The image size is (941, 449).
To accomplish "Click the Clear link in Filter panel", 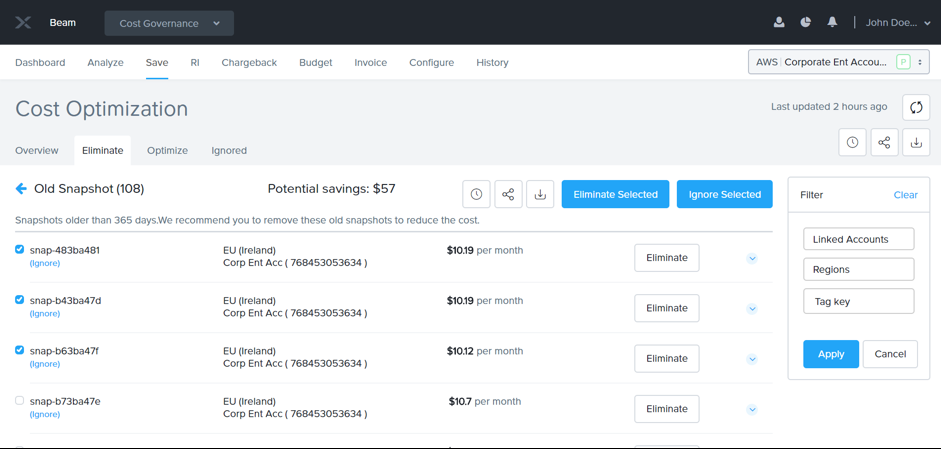I will point(905,195).
